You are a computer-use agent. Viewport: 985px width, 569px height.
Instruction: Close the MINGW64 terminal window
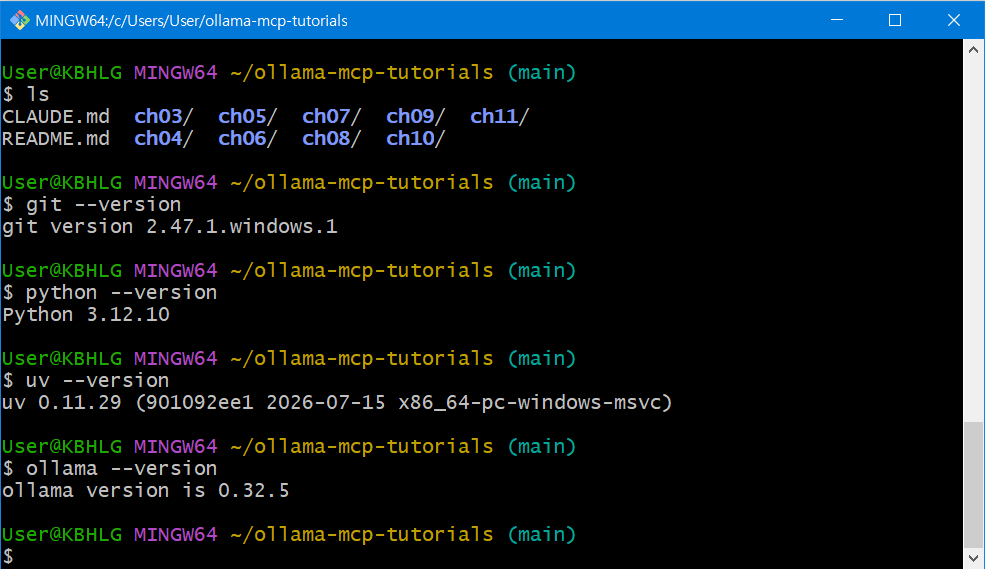[954, 20]
